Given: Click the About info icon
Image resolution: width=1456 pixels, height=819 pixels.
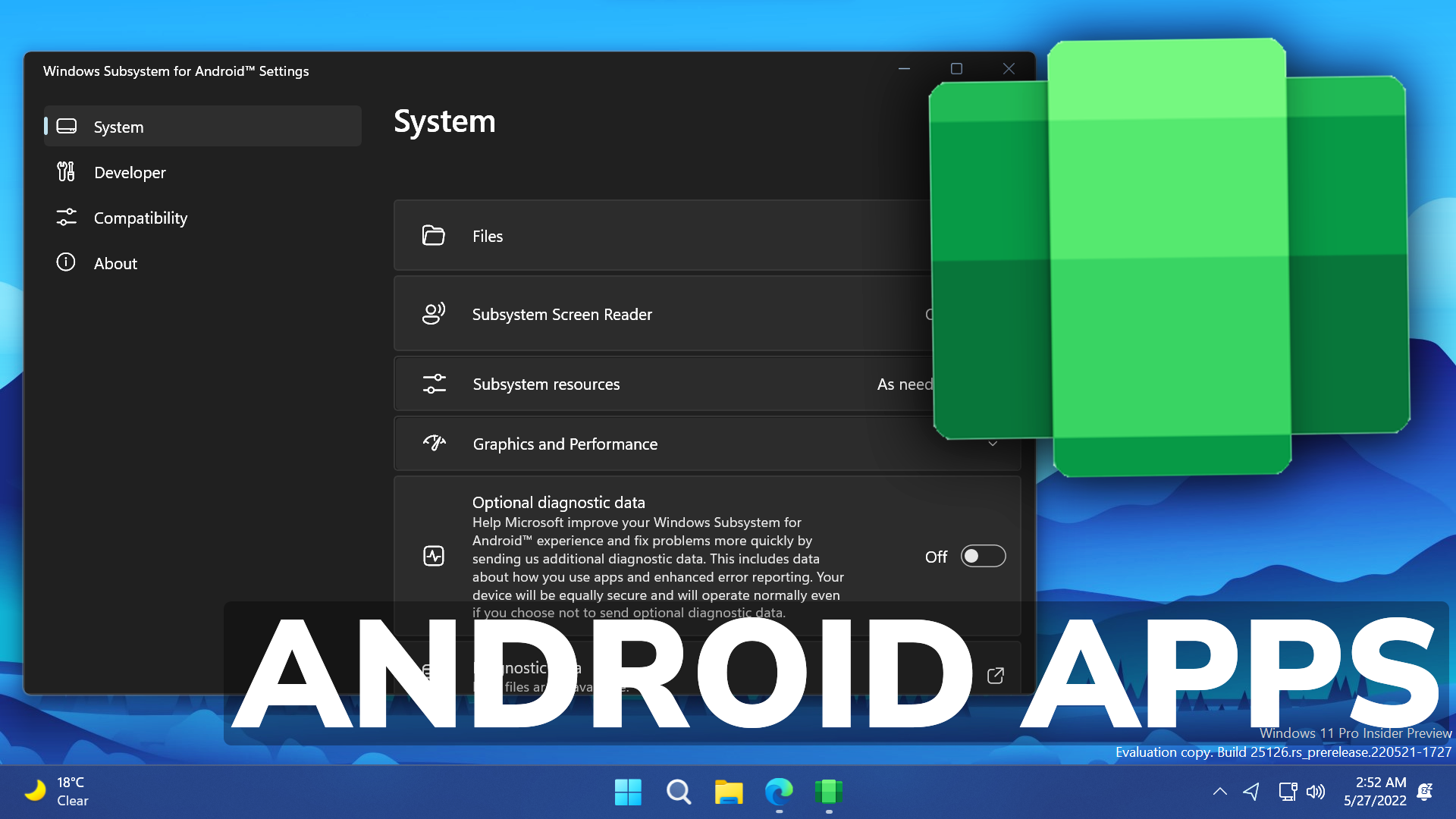Looking at the screenshot, I should (66, 262).
